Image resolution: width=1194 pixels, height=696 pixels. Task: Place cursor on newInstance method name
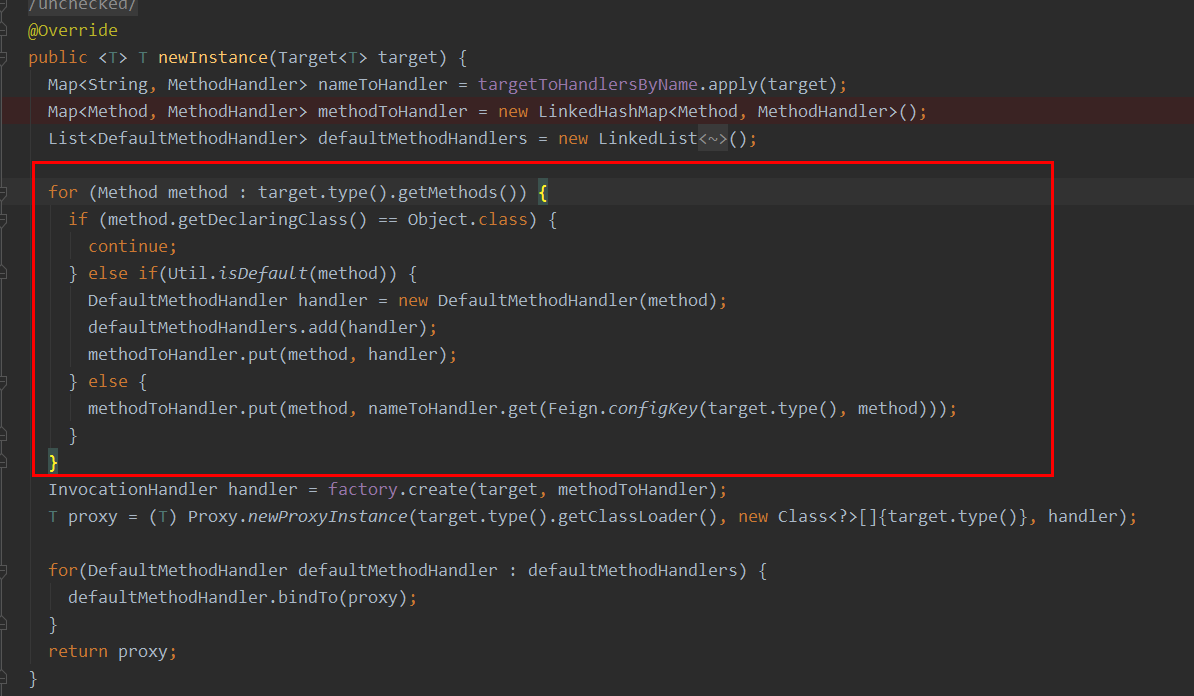click(x=212, y=58)
